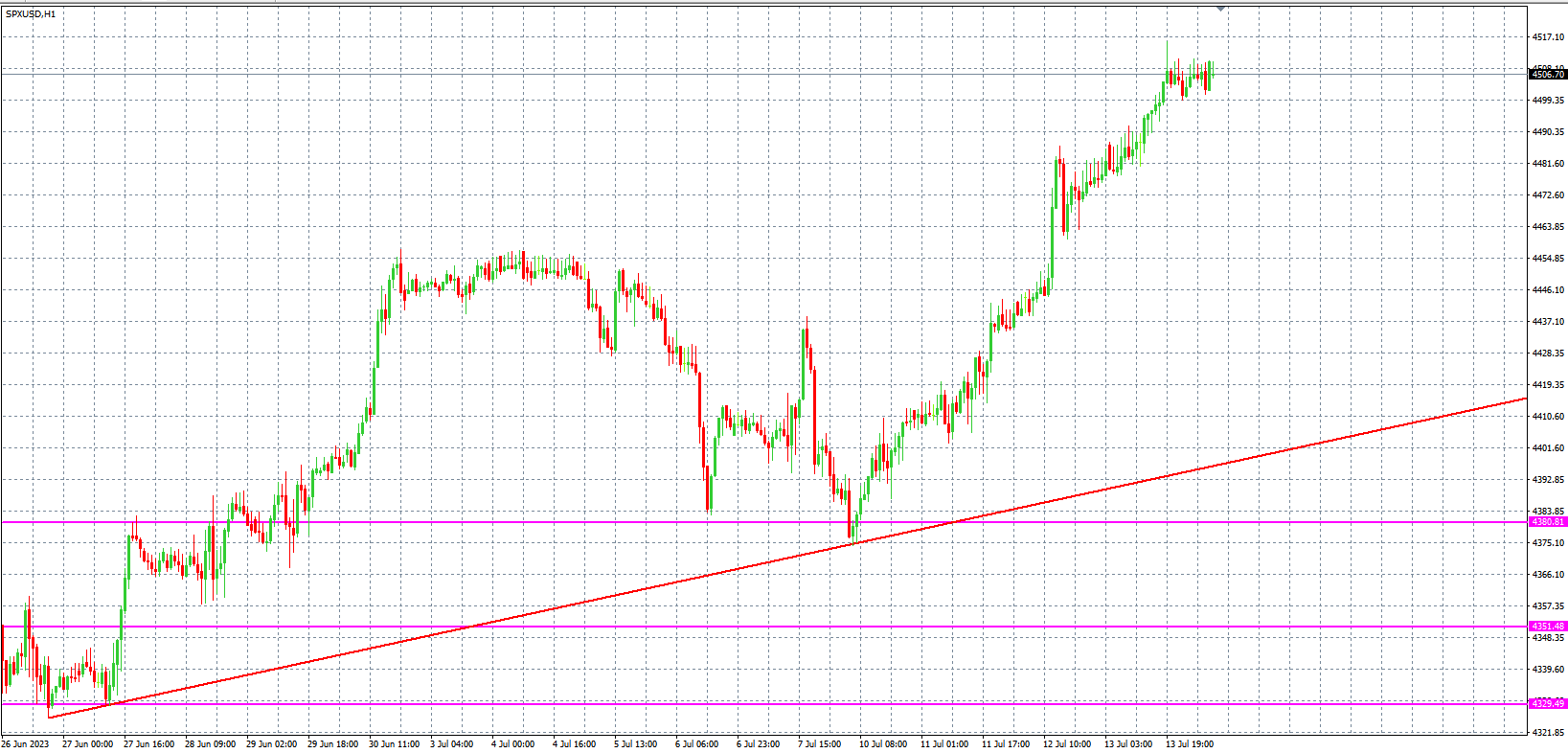Click the 26 Jun 2023 date label
The image size is (1568, 753).
pyautogui.click(x=26, y=743)
